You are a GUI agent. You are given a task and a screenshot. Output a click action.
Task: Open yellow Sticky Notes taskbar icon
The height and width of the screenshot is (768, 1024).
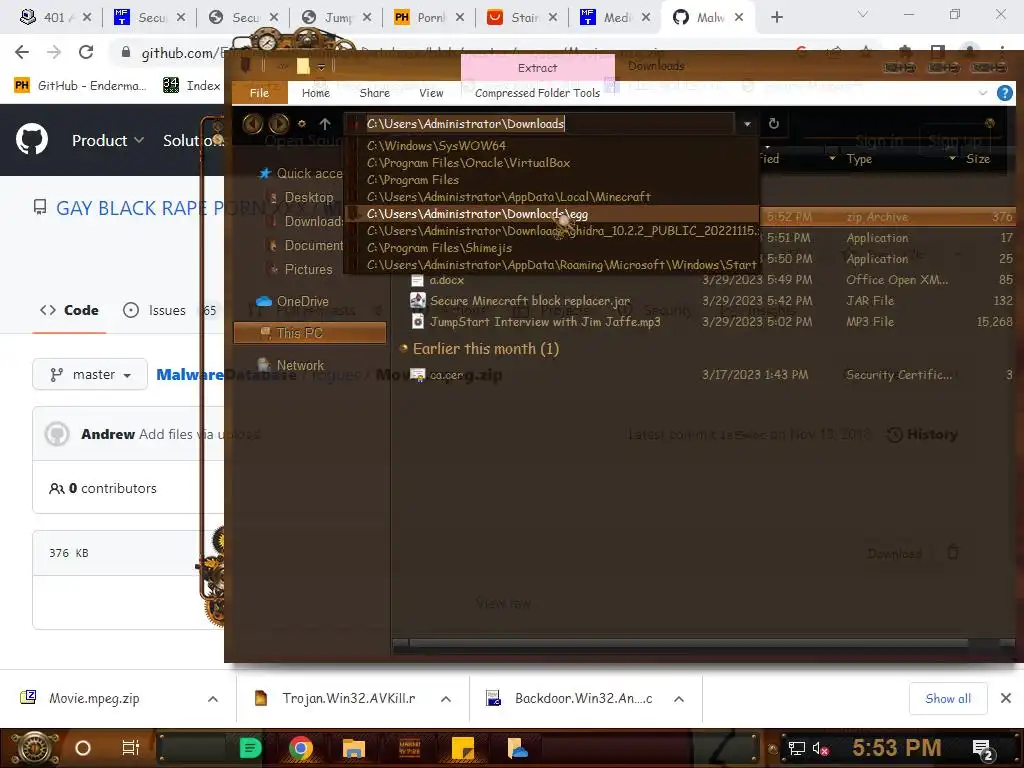(x=462, y=748)
